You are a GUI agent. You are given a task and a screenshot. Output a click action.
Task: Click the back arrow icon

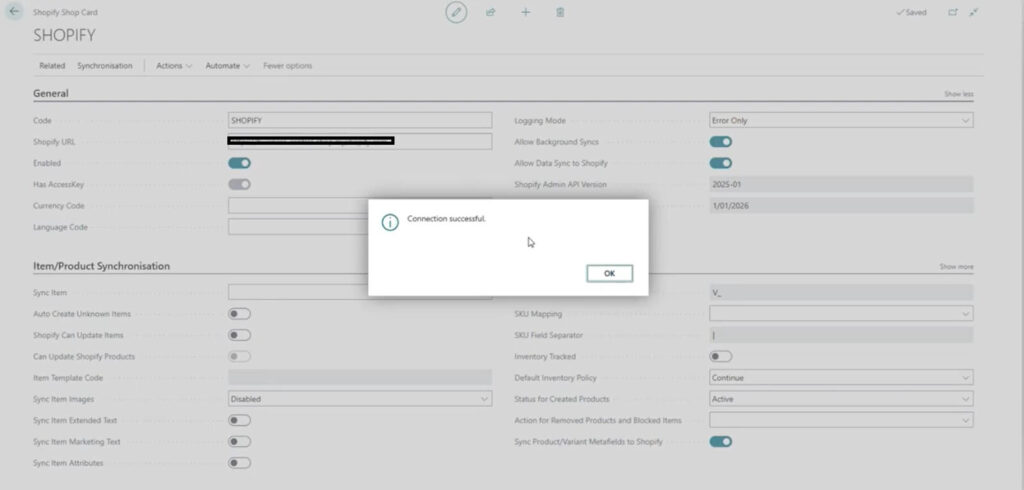click(14, 12)
